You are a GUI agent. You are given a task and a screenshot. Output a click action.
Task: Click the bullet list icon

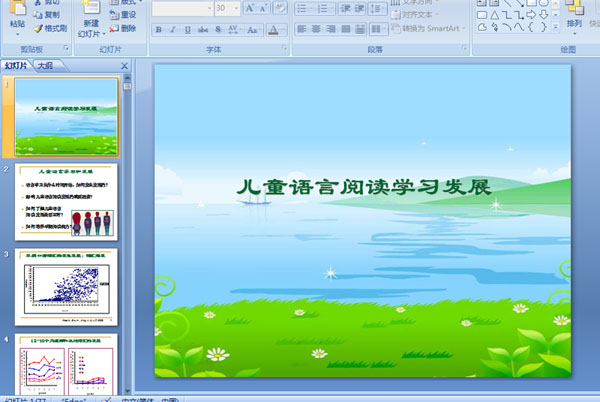[x=304, y=8]
